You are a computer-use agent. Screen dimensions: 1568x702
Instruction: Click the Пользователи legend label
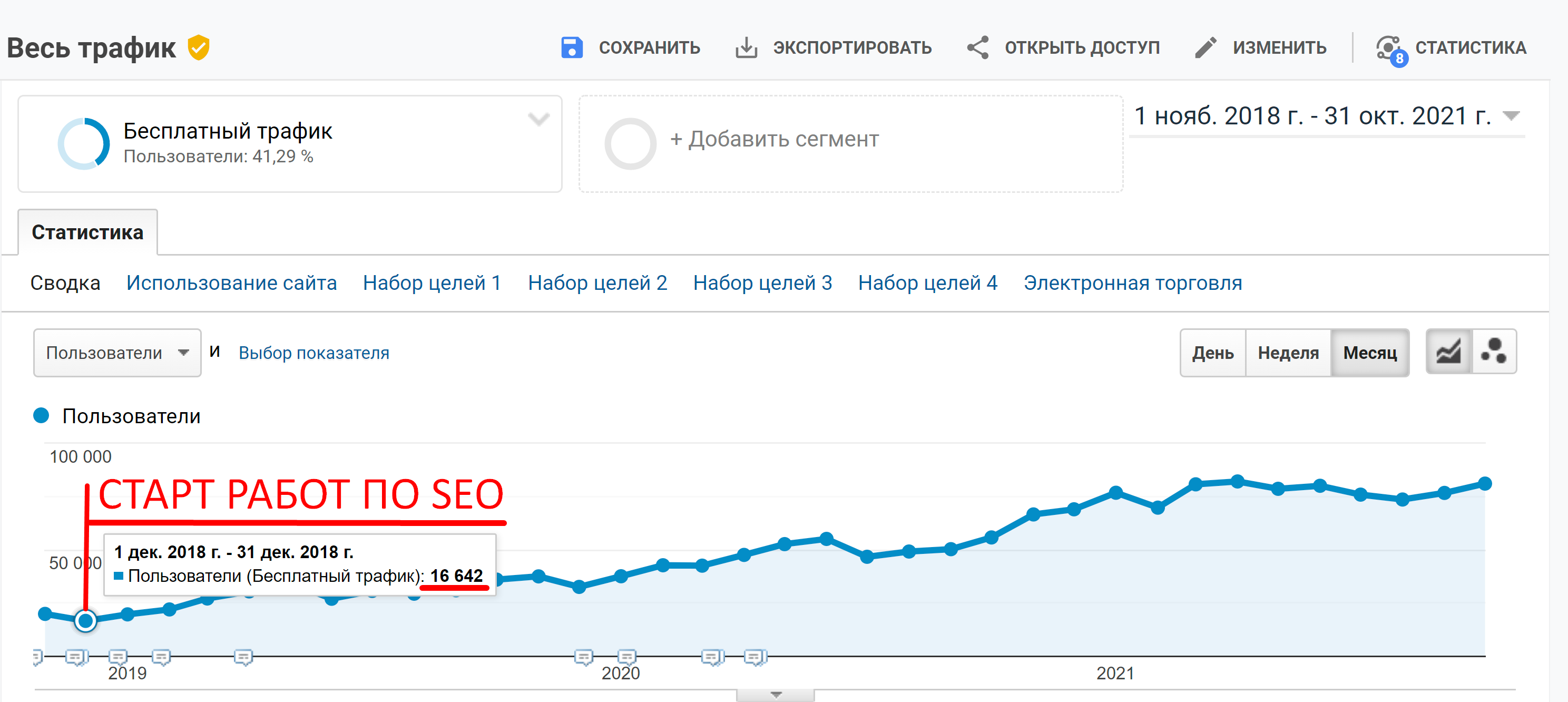coord(131,416)
